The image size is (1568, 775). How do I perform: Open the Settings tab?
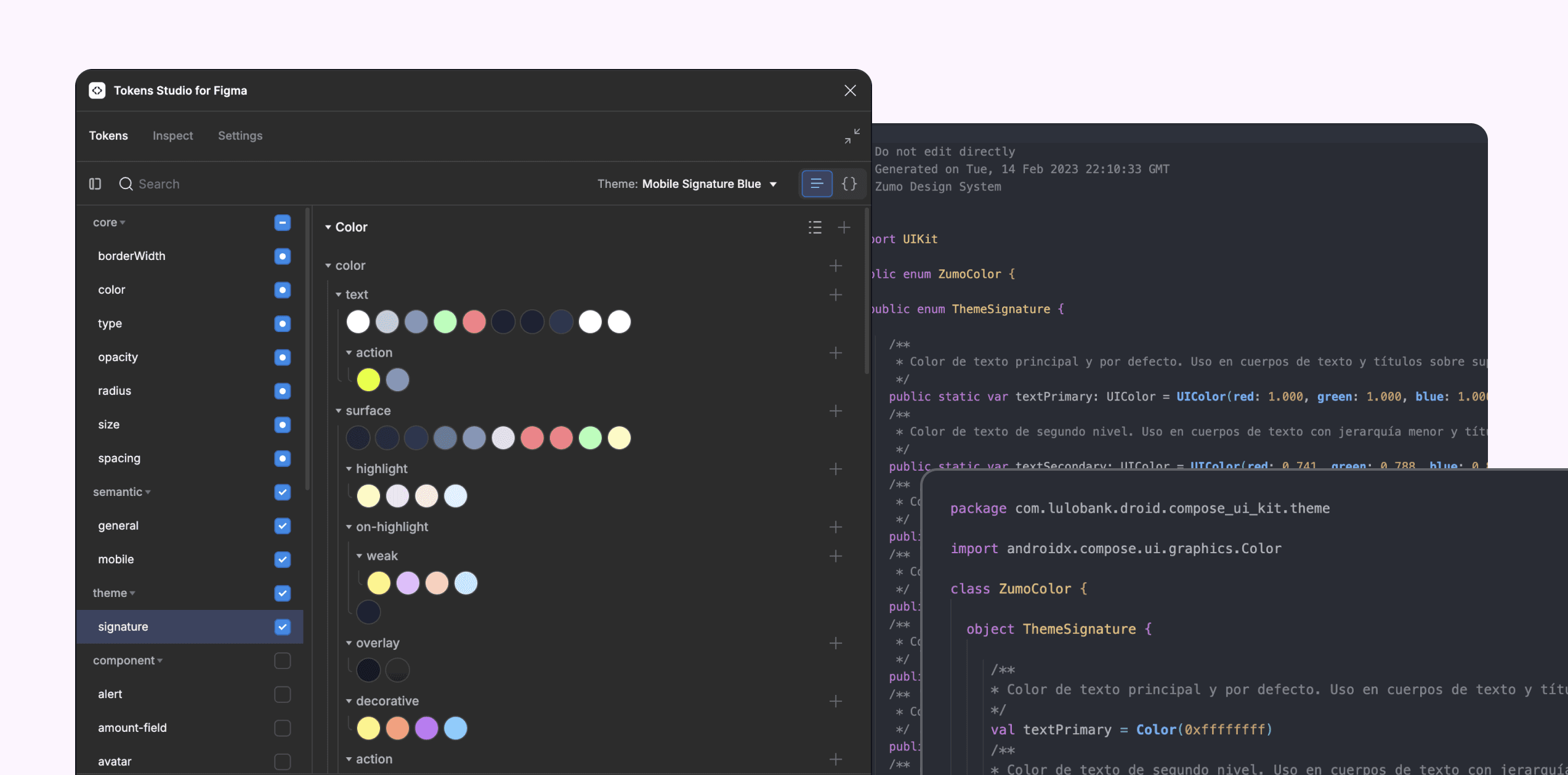pyautogui.click(x=240, y=136)
